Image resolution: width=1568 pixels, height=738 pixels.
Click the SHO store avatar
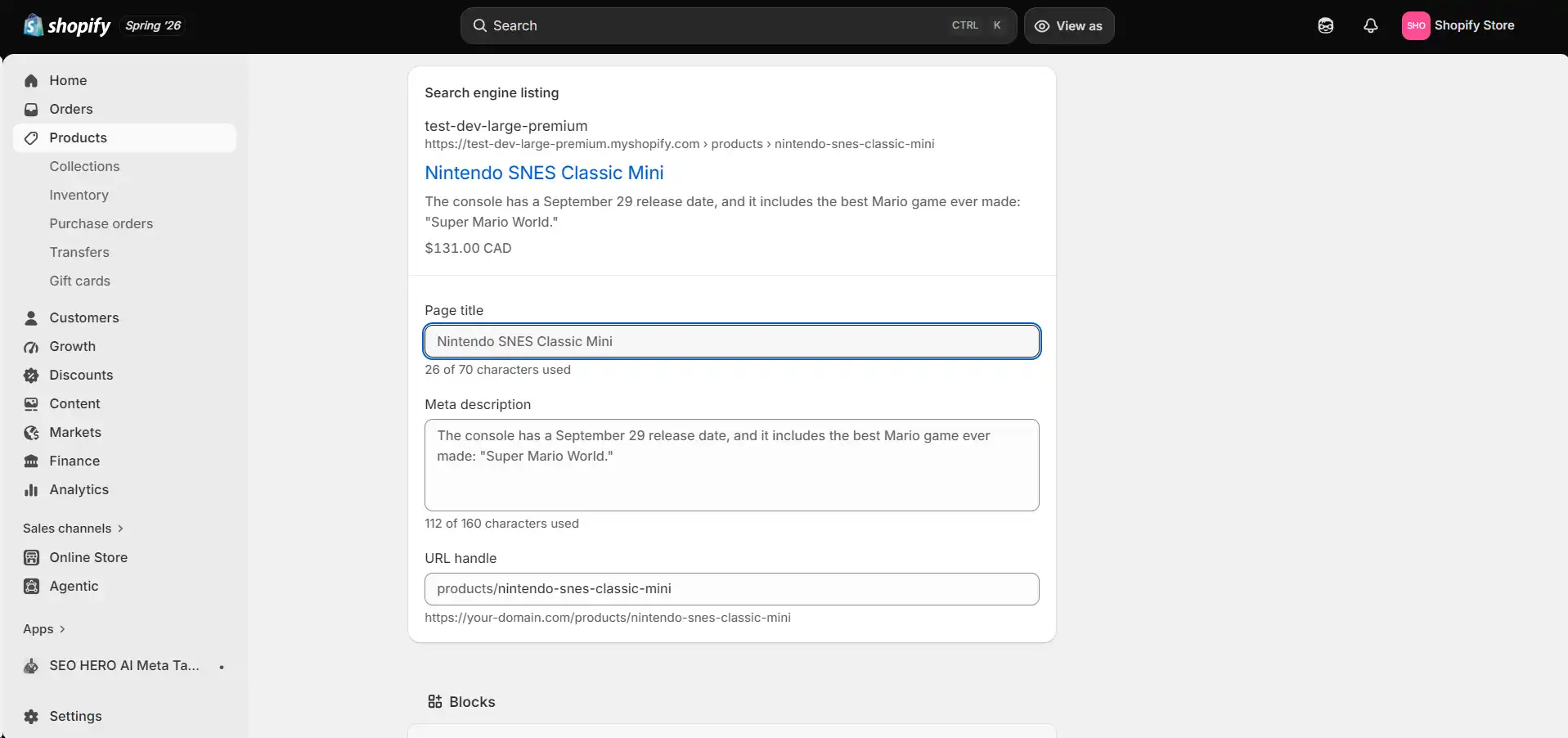(1416, 25)
